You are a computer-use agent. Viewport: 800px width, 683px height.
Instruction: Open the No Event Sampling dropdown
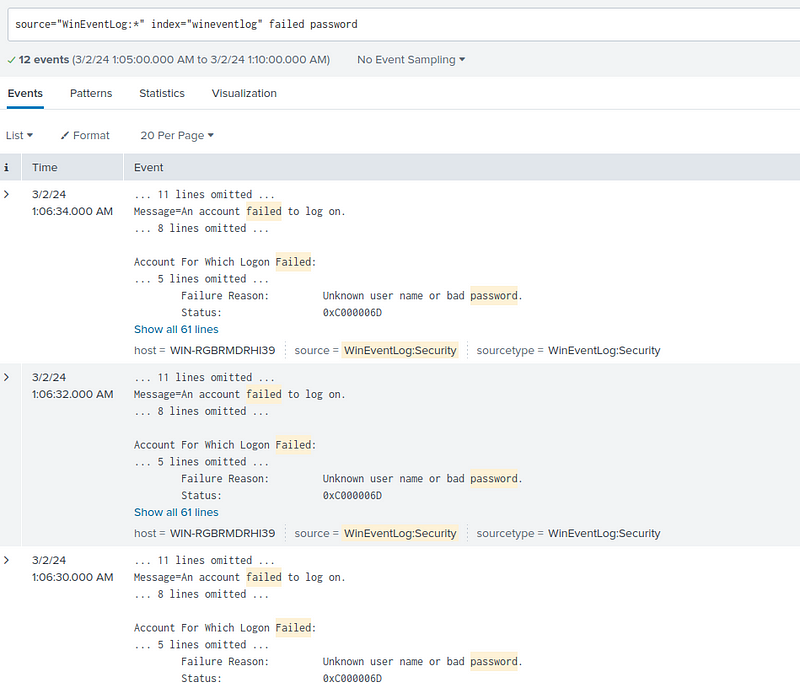411,60
